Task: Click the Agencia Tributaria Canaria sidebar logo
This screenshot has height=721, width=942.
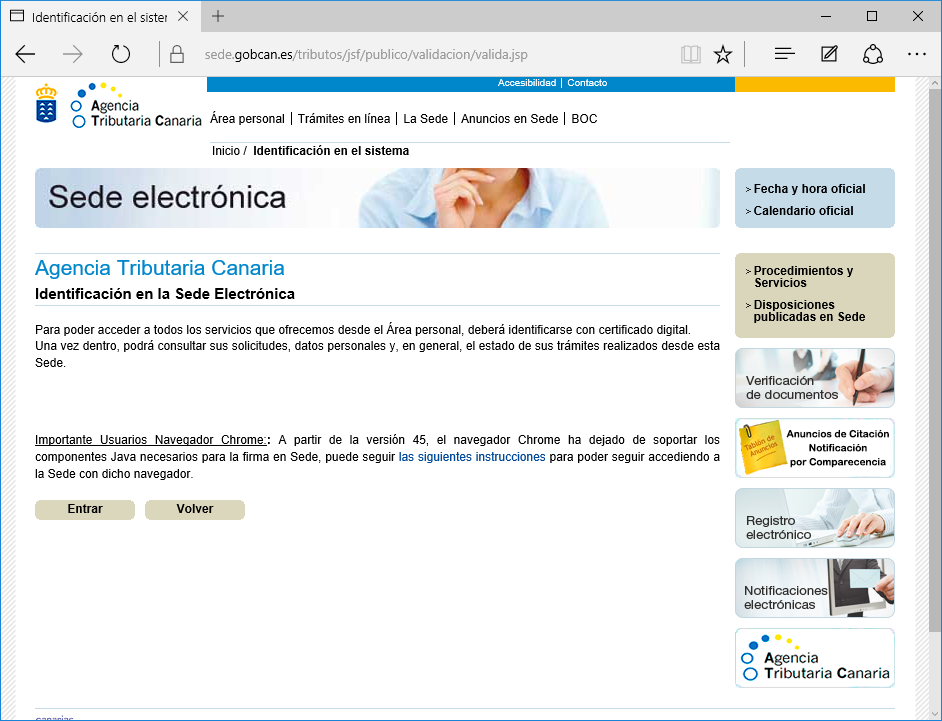Action: [x=815, y=658]
